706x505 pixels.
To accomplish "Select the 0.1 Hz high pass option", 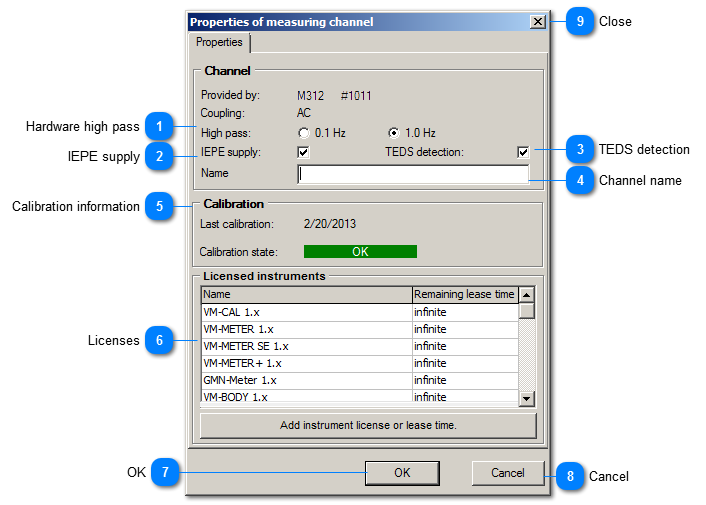I will pyautogui.click(x=304, y=133).
